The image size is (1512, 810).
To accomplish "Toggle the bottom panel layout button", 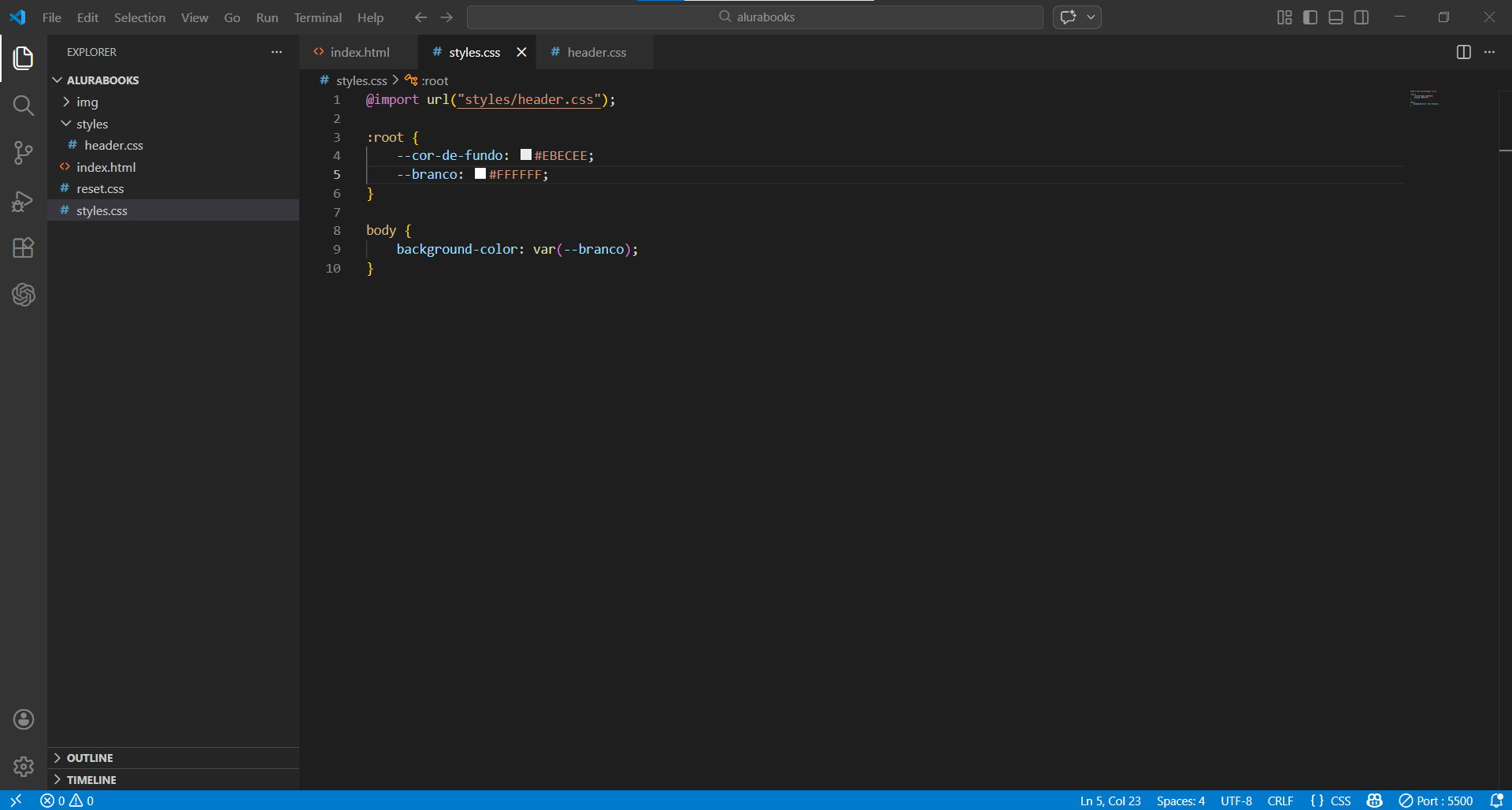I will (1336, 17).
